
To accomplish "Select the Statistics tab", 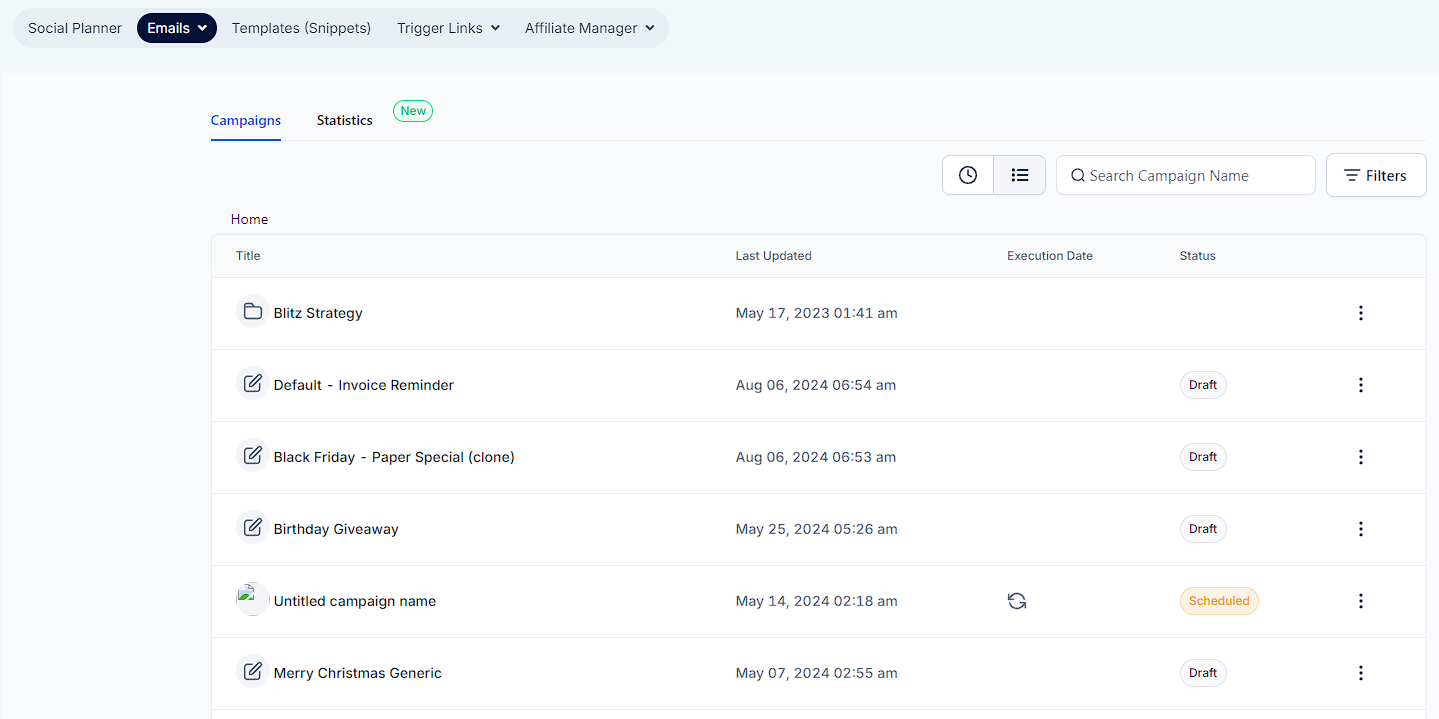I will (x=345, y=120).
